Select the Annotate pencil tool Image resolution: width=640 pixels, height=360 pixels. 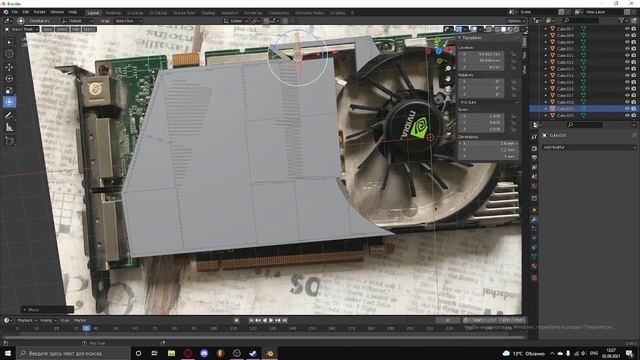tap(9, 116)
